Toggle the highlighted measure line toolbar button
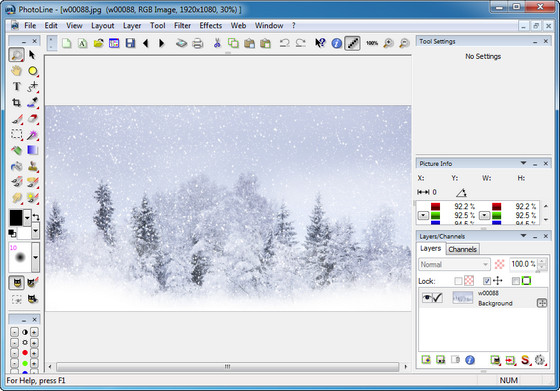The image size is (560, 391). click(x=352, y=43)
